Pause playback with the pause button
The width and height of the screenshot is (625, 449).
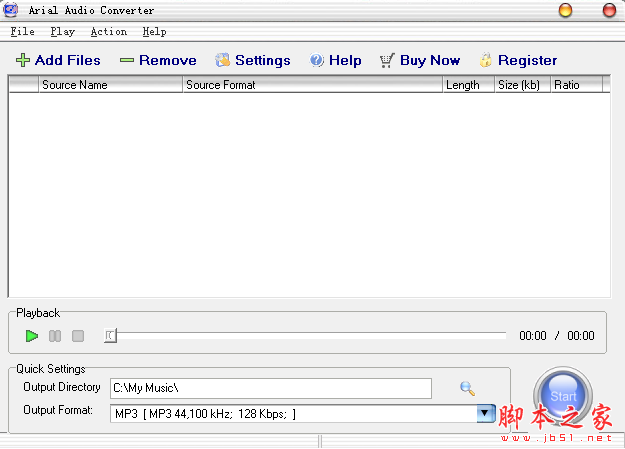pos(55,336)
